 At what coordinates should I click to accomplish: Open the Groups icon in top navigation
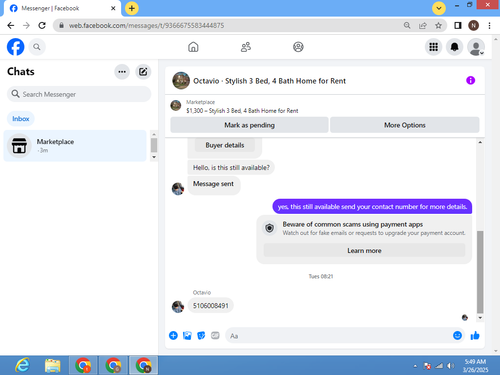[298, 47]
